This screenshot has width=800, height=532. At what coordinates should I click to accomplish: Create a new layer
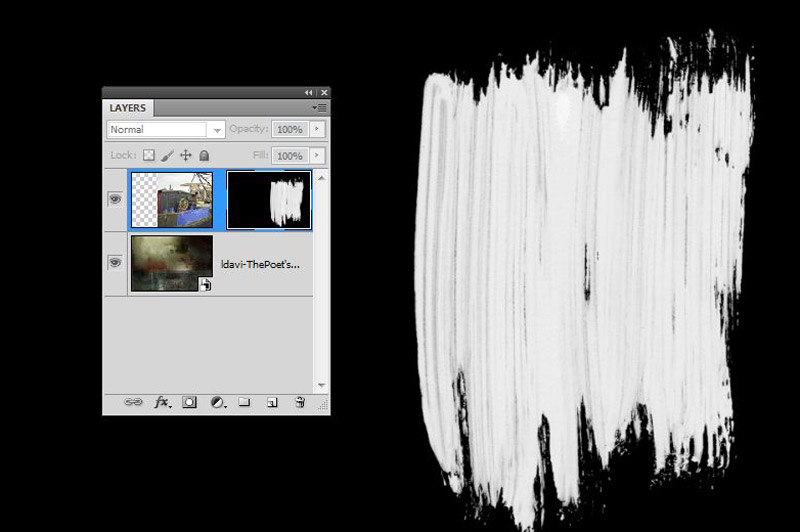272,402
